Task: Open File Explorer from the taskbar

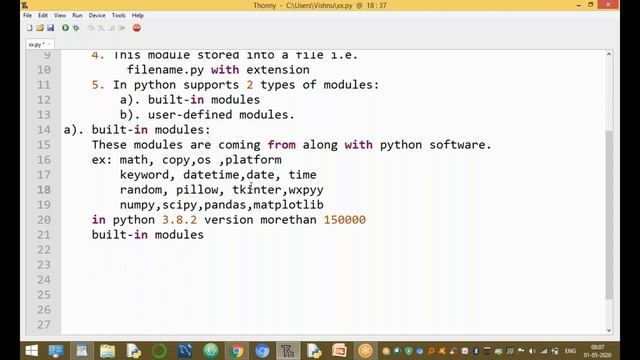Action: pyautogui.click(x=107, y=351)
